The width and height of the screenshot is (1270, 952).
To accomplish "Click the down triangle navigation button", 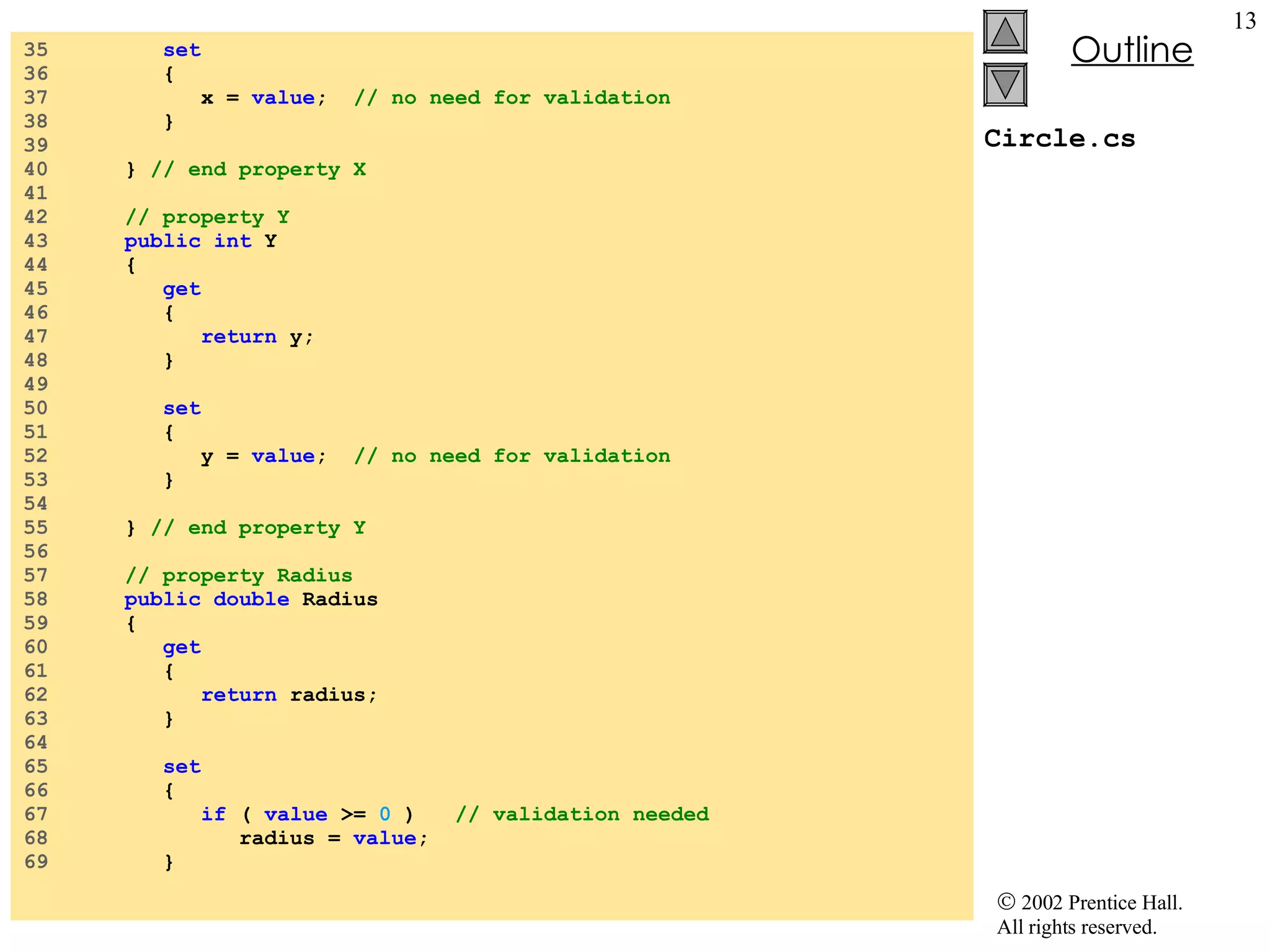I will pyautogui.click(x=1005, y=85).
